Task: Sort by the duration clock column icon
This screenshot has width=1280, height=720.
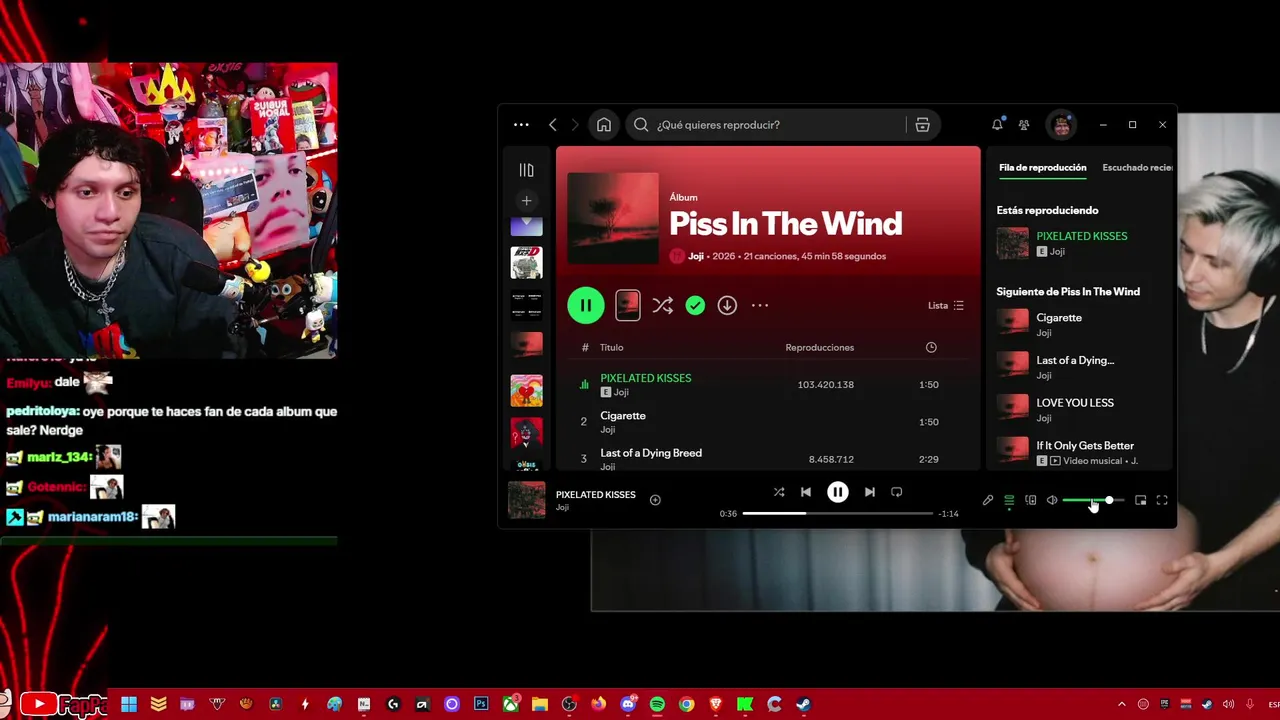Action: 931,347
